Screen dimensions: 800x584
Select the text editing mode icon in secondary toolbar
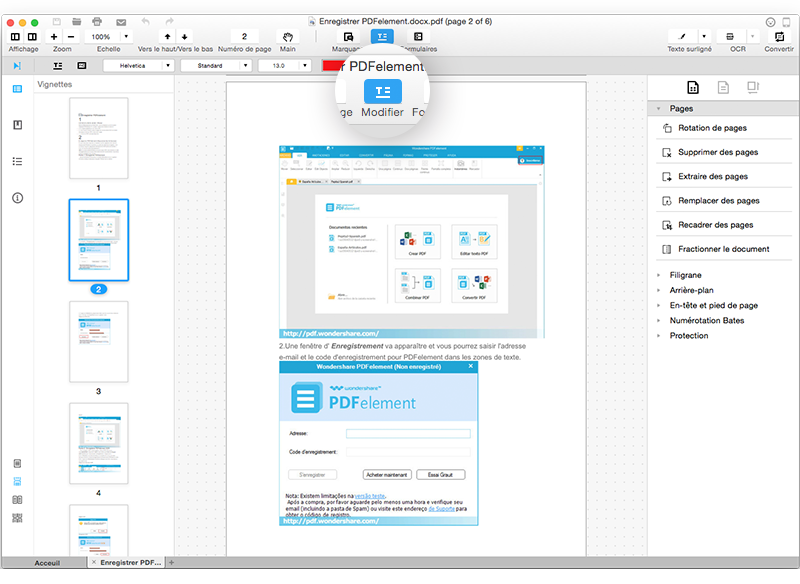pyautogui.click(x=58, y=66)
